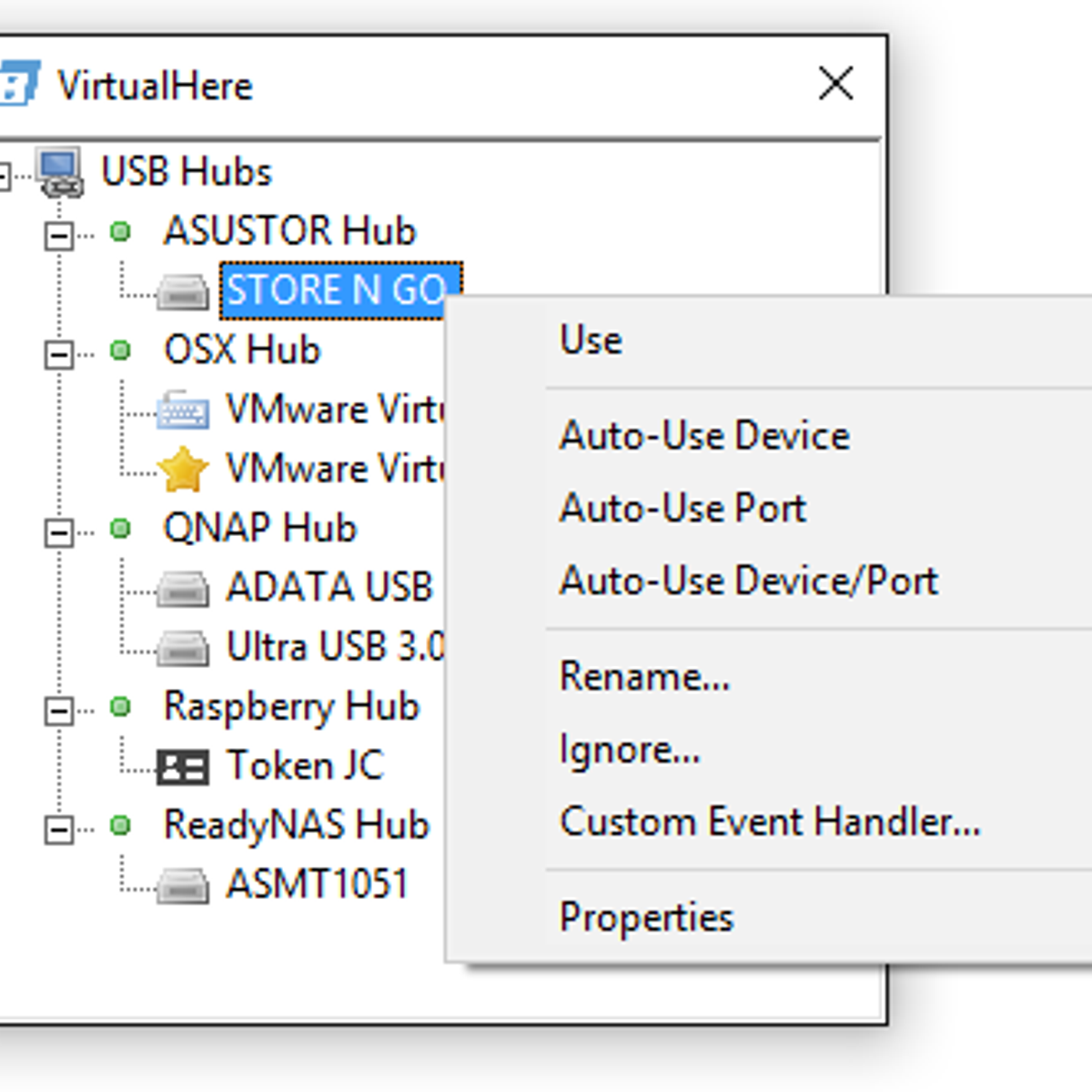Click the Ultra USB 3.0 drive icon
Image resolution: width=1092 pixels, height=1092 pixels.
pyautogui.click(x=183, y=649)
